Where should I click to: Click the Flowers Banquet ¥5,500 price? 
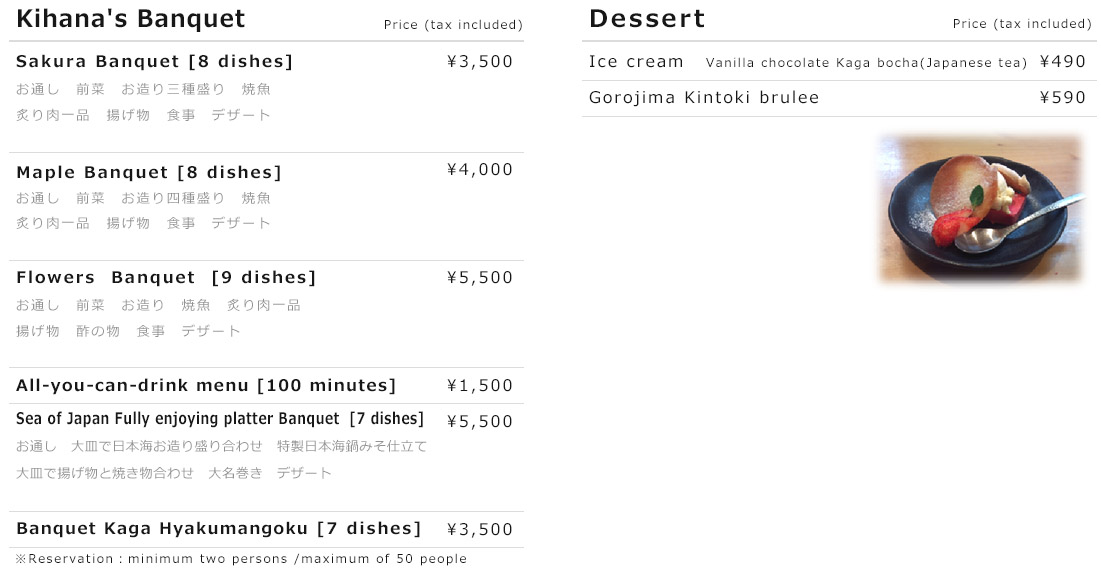[x=480, y=278]
